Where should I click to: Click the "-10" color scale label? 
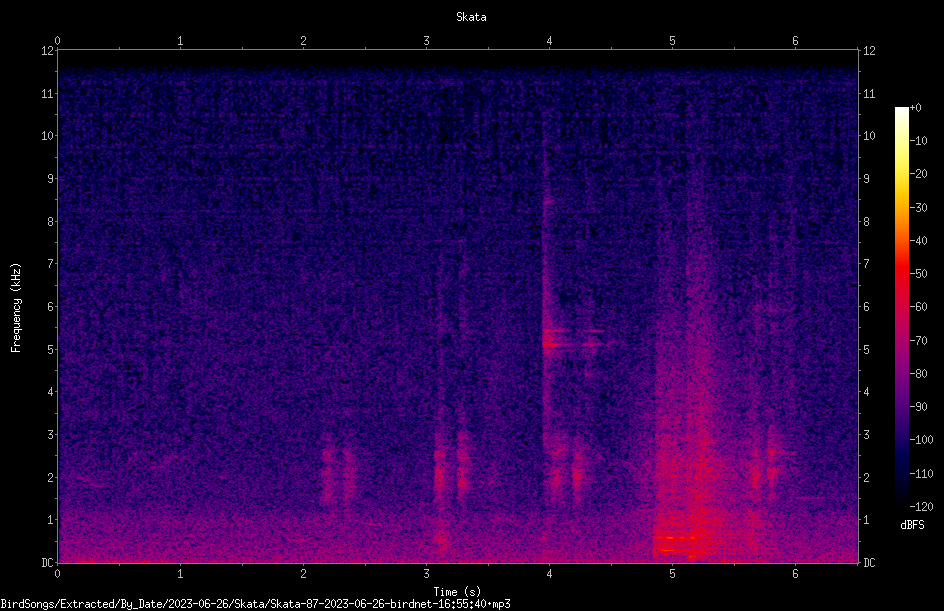pyautogui.click(x=919, y=141)
